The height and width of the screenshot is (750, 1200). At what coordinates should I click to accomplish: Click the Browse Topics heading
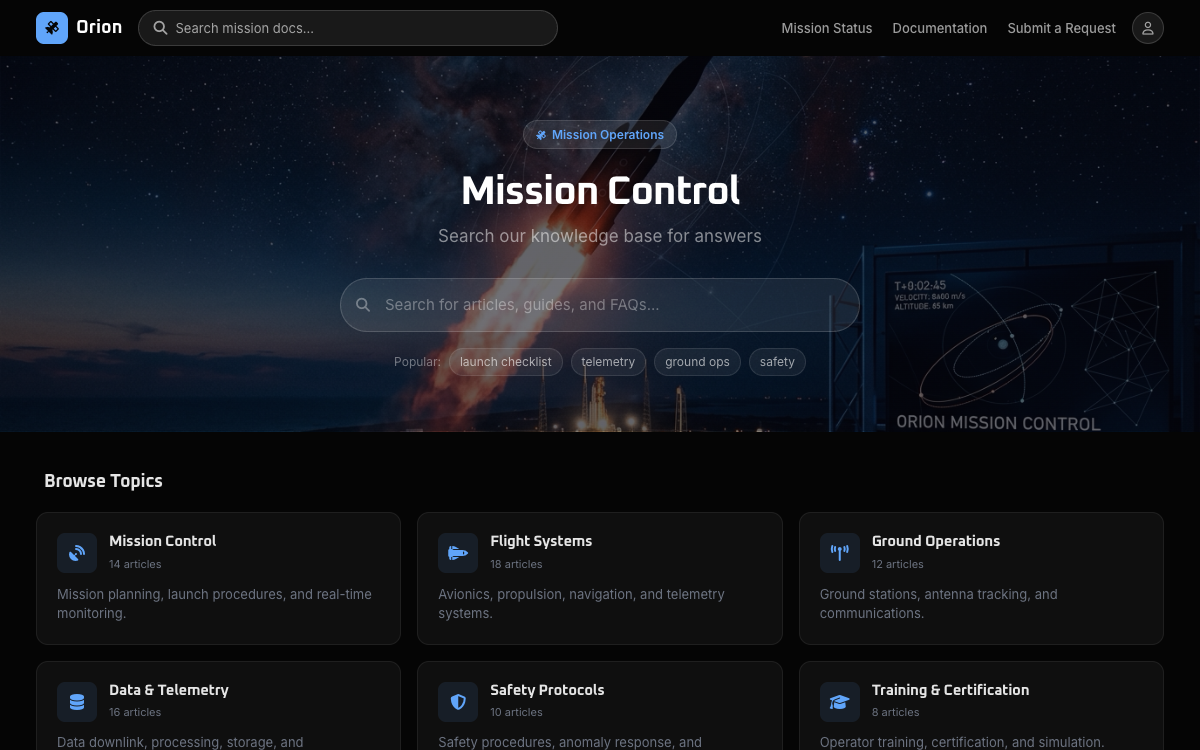pos(103,481)
